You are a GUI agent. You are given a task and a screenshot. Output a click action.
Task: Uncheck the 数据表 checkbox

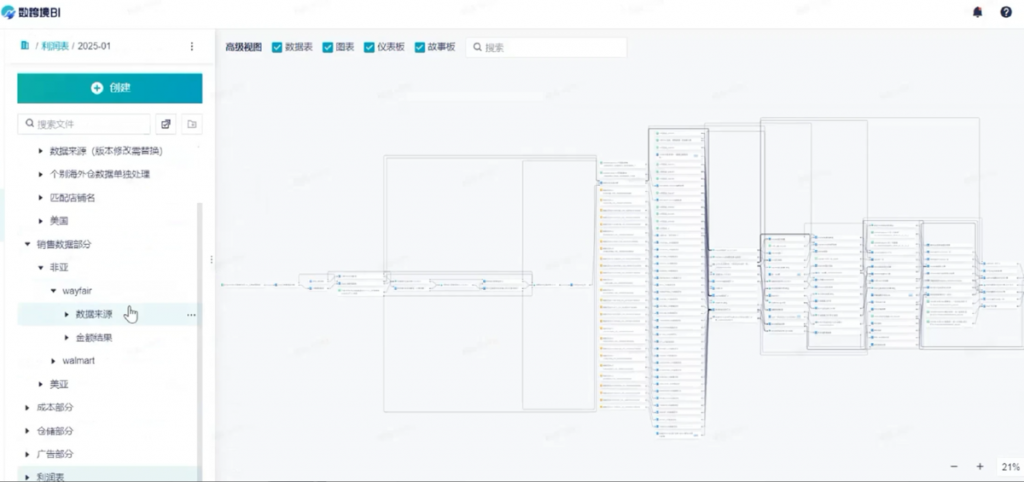277,47
